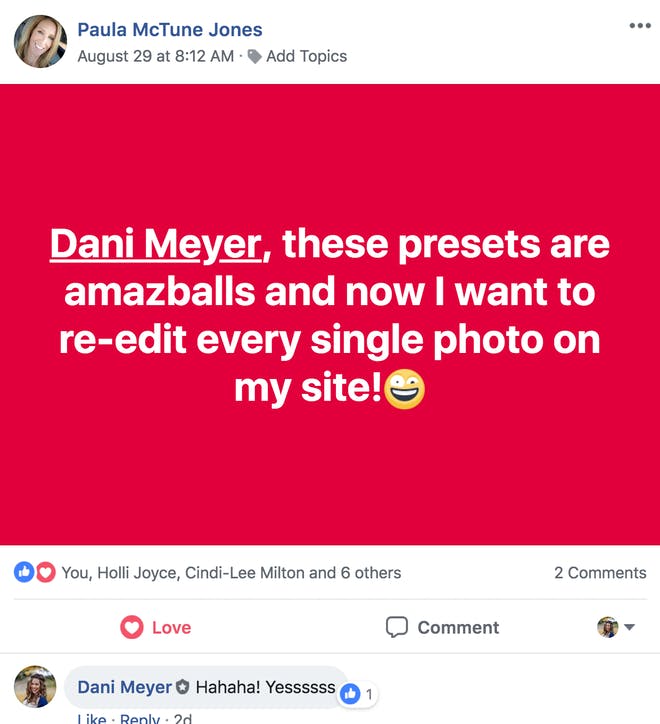Open the three-dot post options menu
The width and height of the screenshot is (660, 724).
640,26
